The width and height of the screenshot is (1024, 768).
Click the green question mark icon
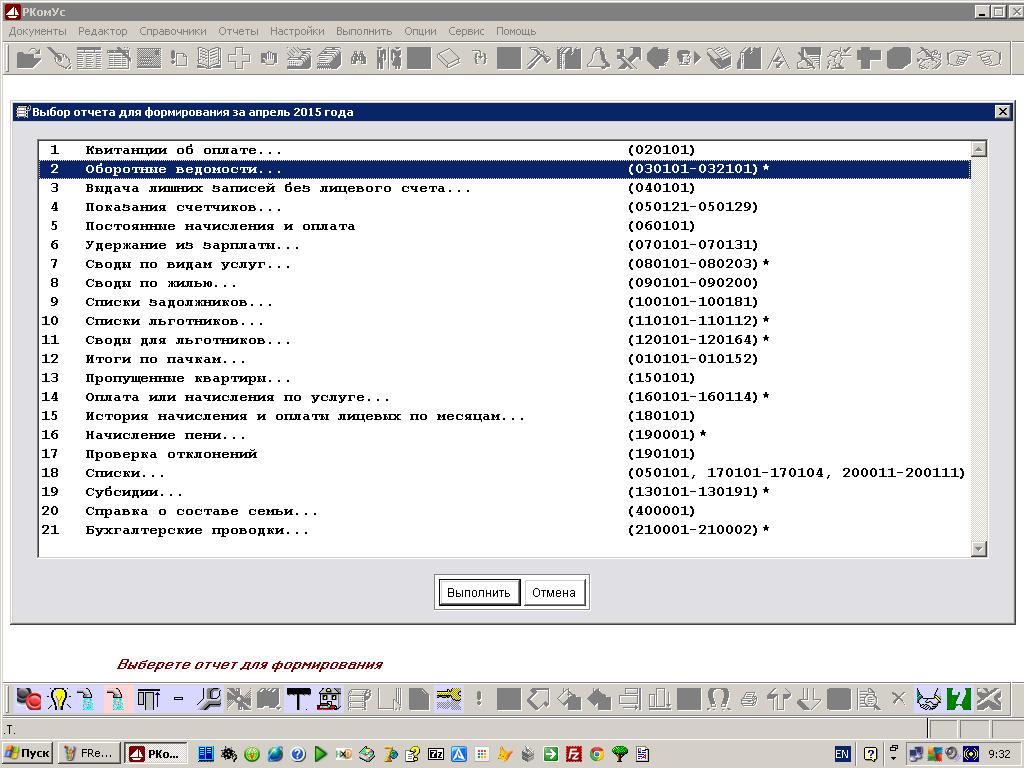tap(959, 698)
